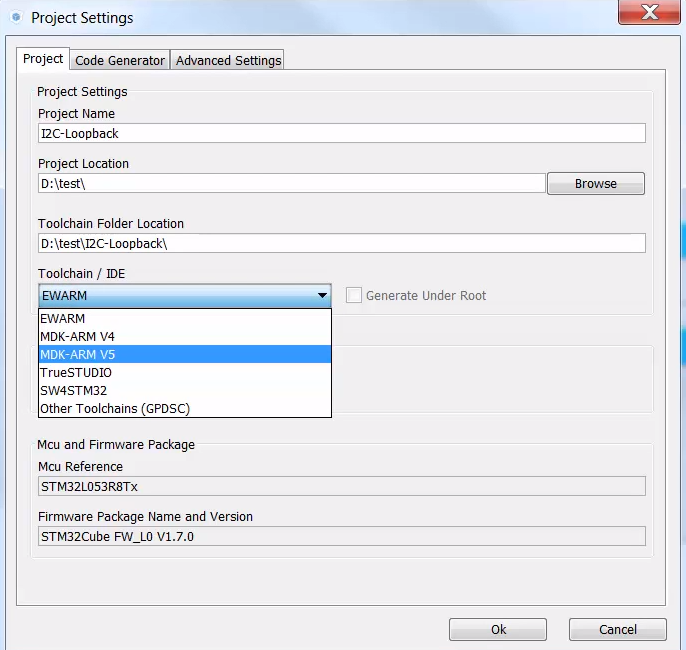This screenshot has height=650, width=686.
Task: Switch to the Project tab
Action: 43,59
